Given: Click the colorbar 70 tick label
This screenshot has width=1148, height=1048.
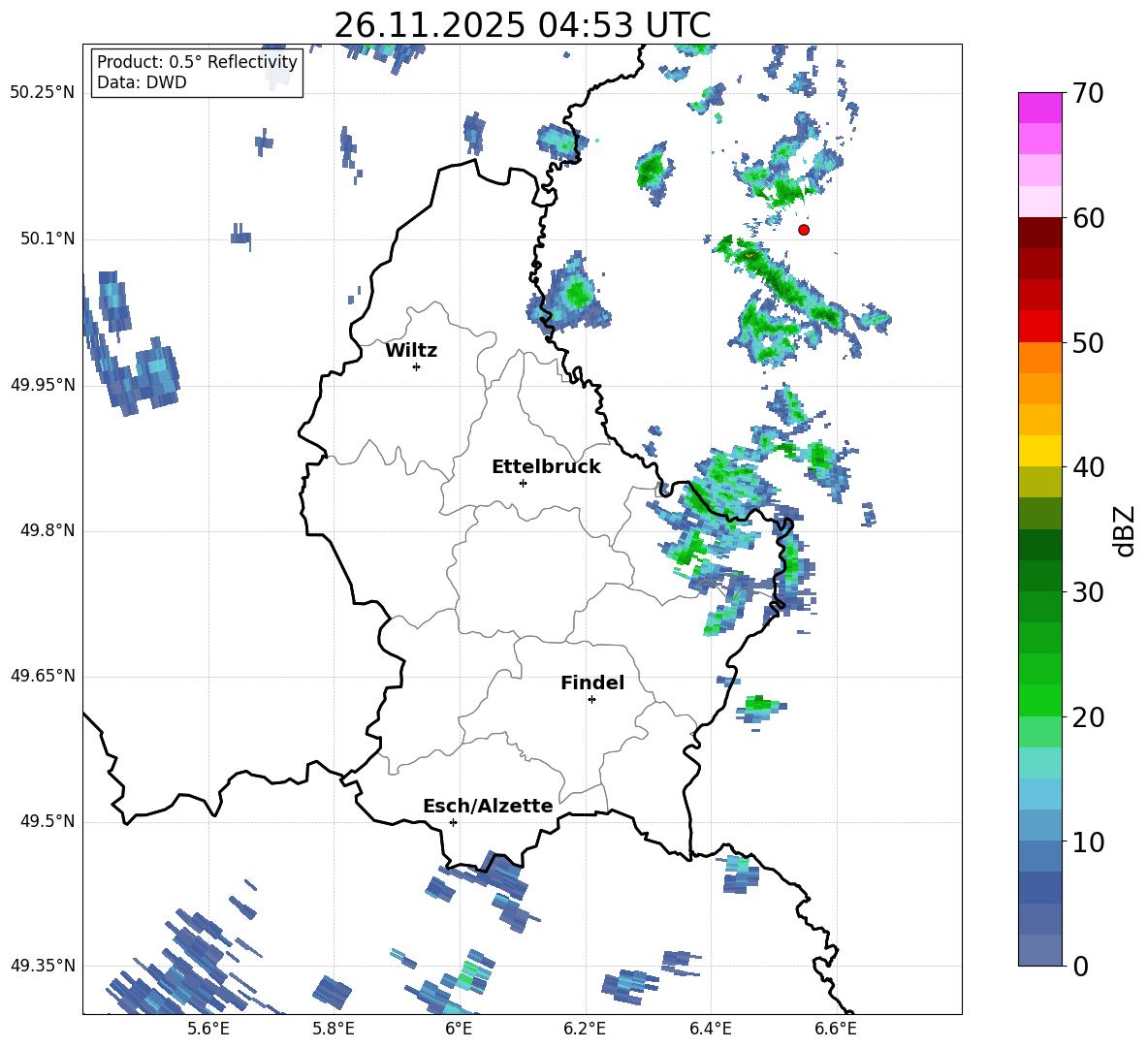Looking at the screenshot, I should [x=1088, y=93].
